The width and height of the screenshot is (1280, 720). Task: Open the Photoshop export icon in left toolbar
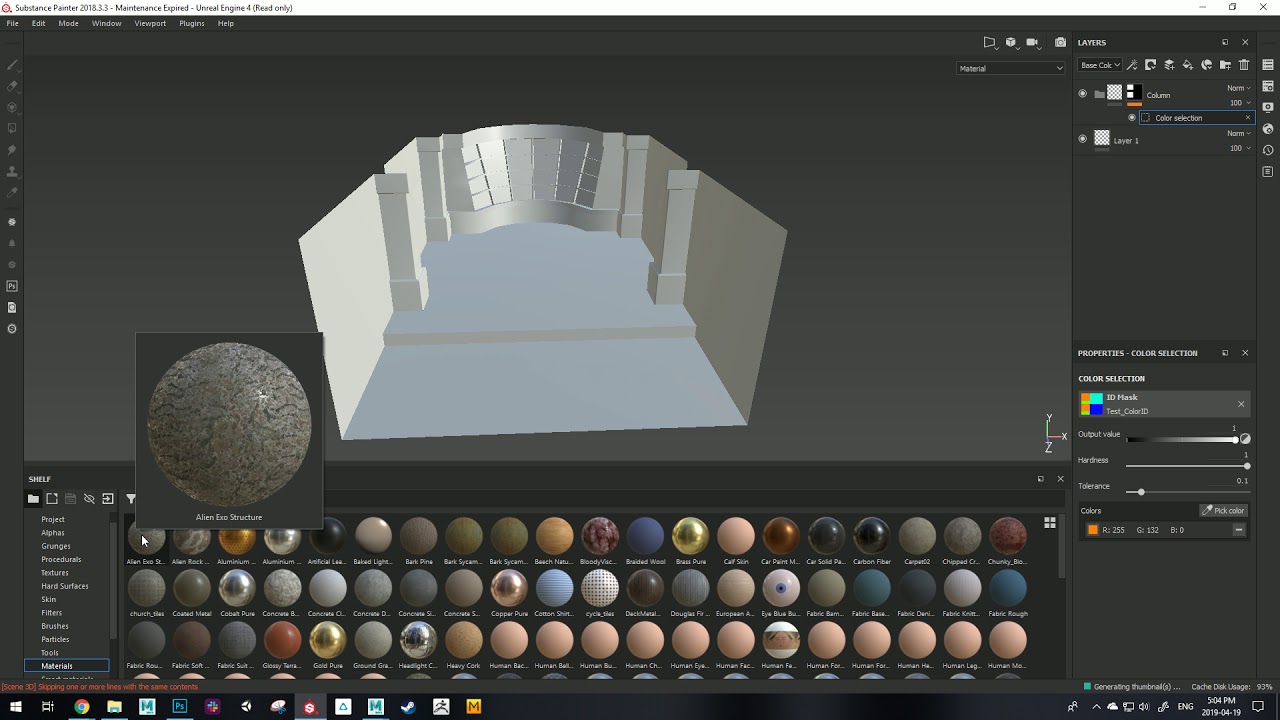click(12, 286)
